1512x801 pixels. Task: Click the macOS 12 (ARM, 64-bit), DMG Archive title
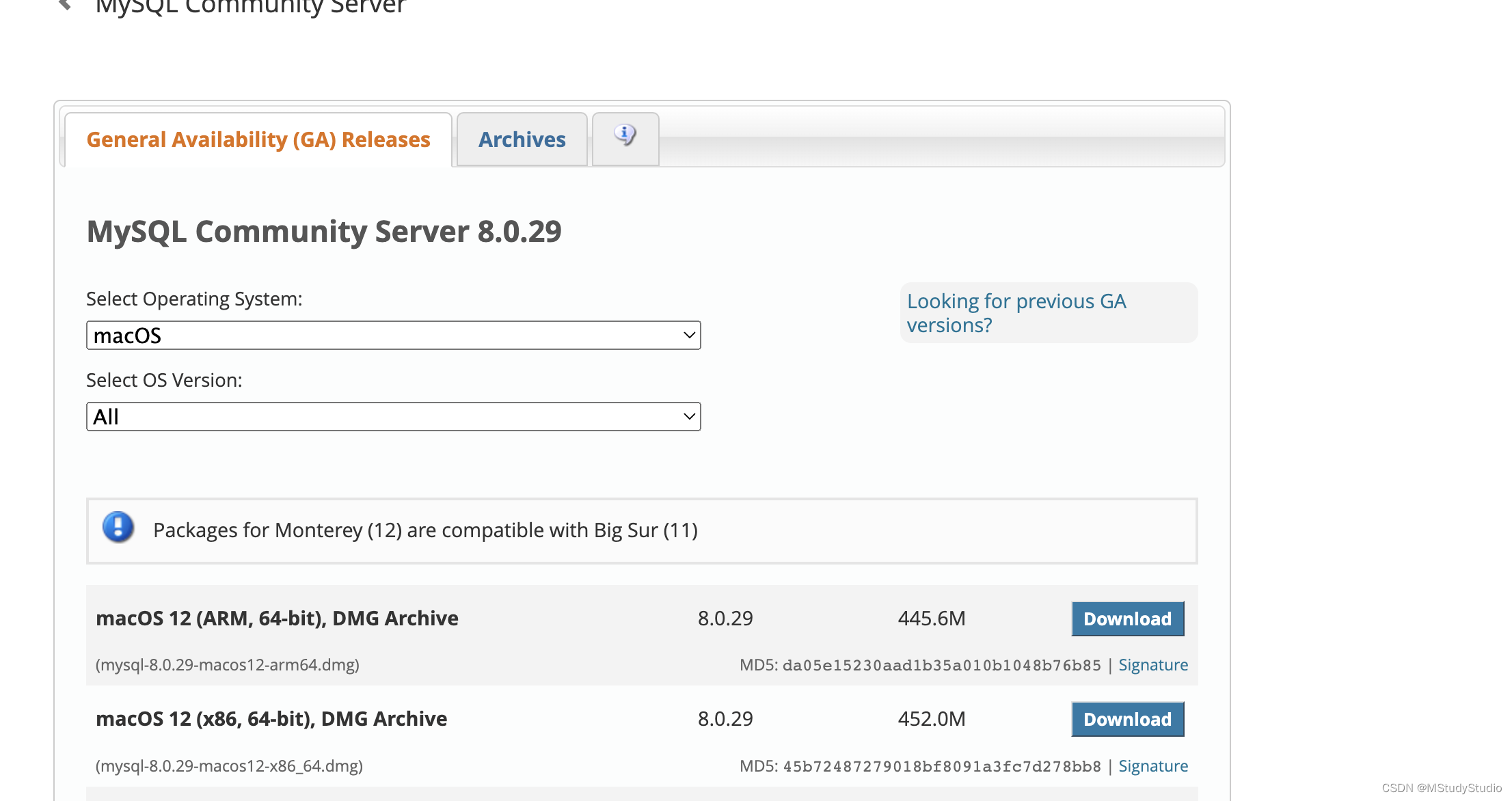[277, 619]
